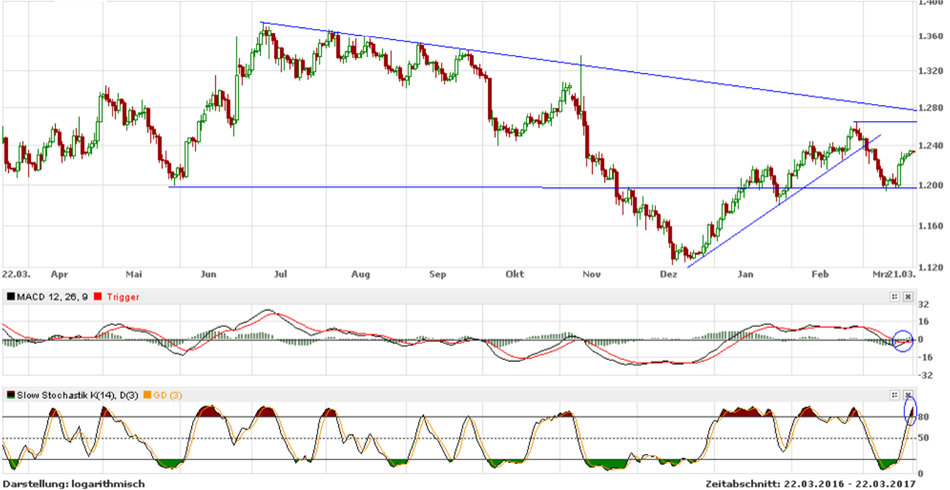Close the Slow Stochastik indicator panel
Screen dimensions: 950x490
[908, 394]
